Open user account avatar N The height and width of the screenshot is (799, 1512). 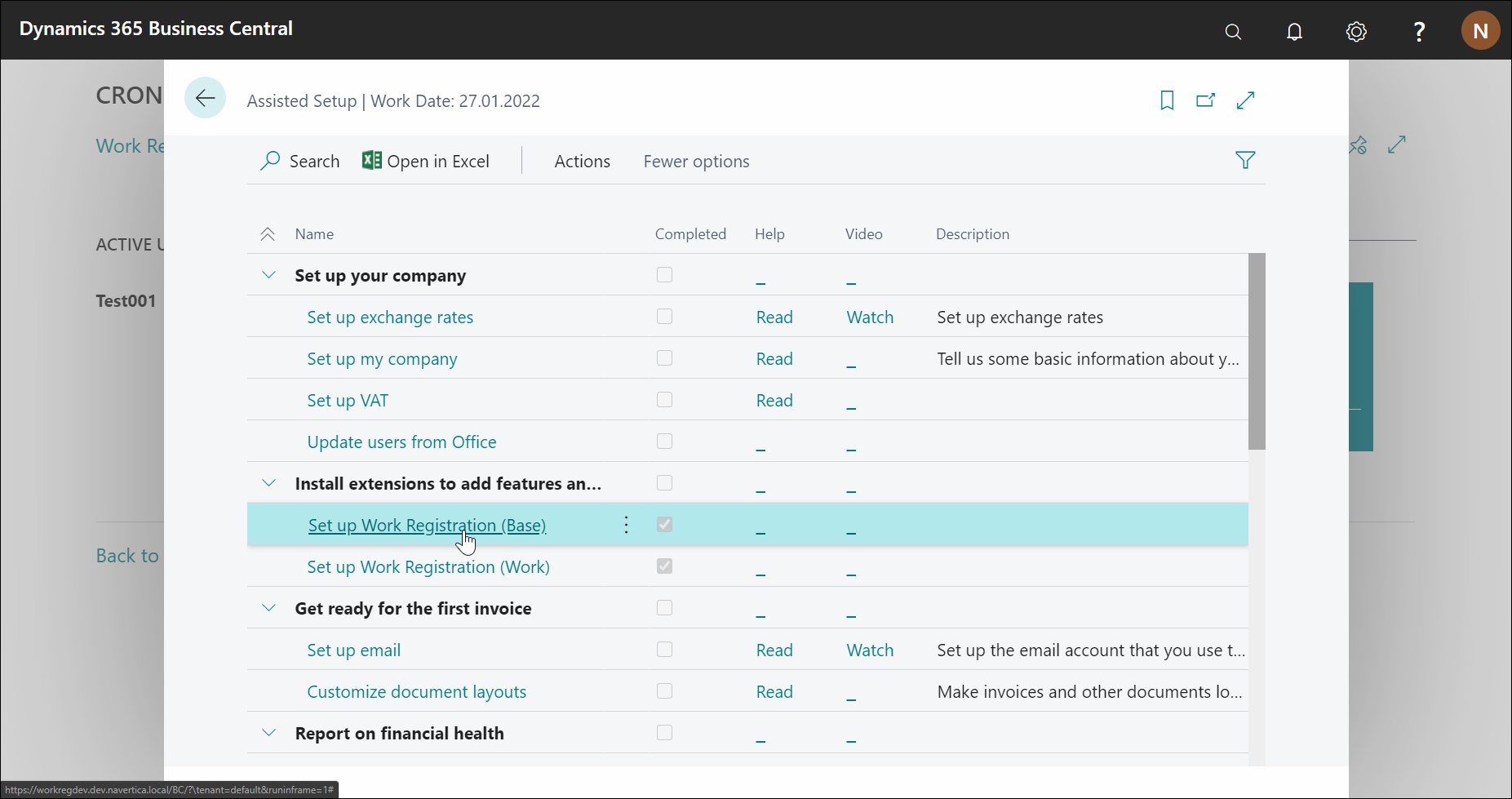coord(1480,31)
